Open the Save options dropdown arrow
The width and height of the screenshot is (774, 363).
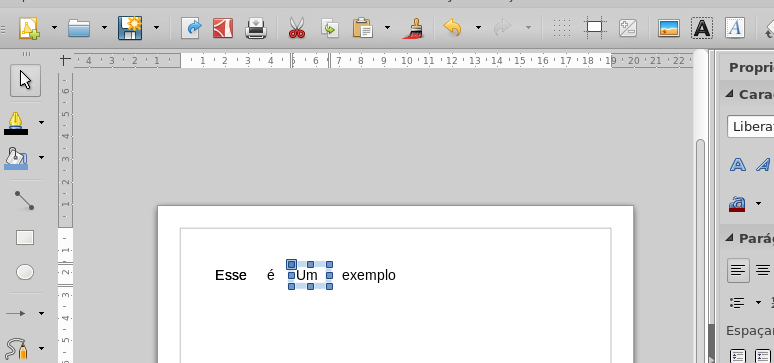click(156, 28)
